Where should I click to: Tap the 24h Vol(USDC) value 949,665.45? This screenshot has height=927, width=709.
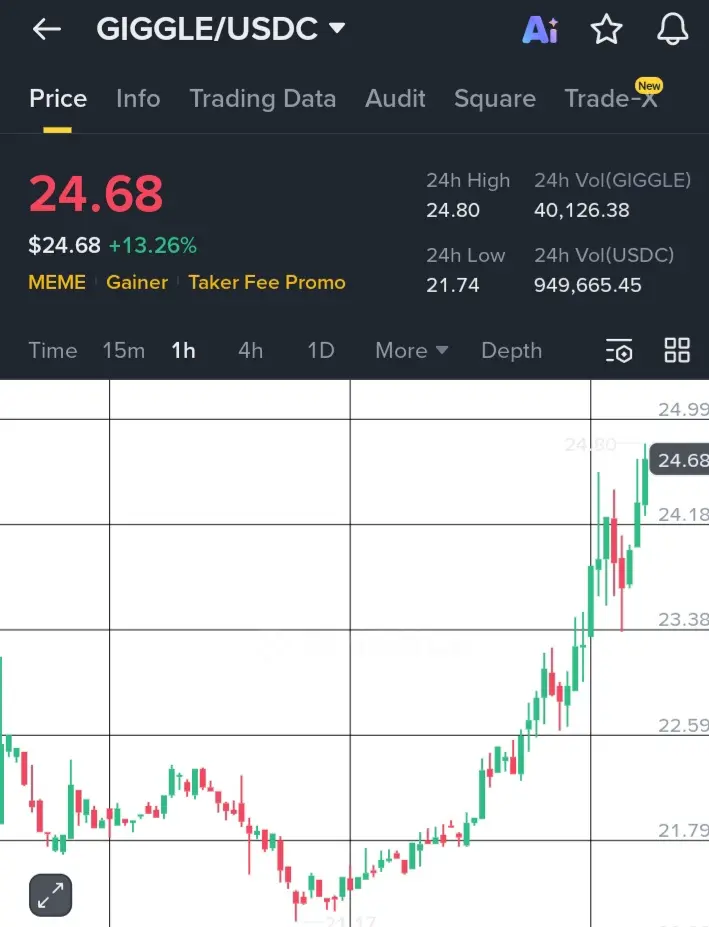587,285
